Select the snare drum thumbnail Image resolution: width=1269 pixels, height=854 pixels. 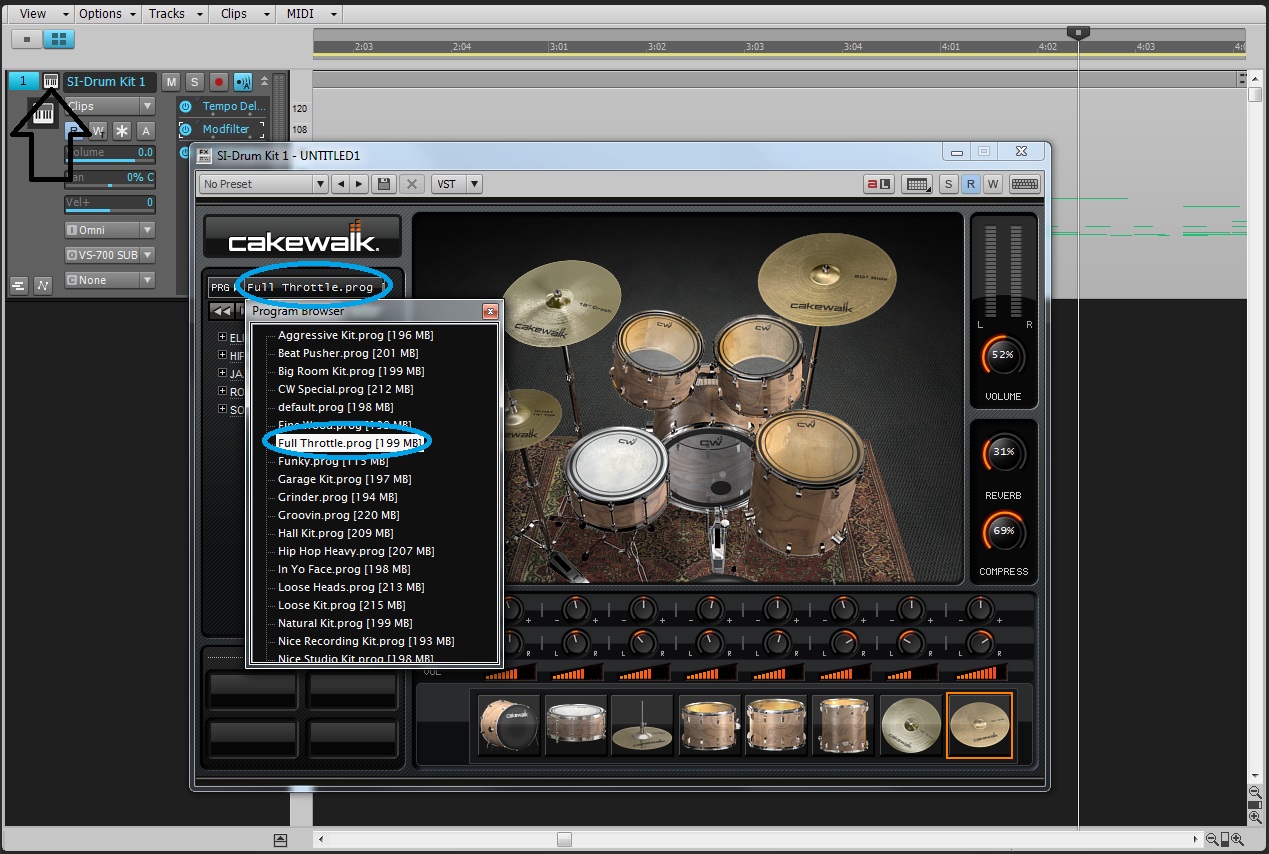576,725
